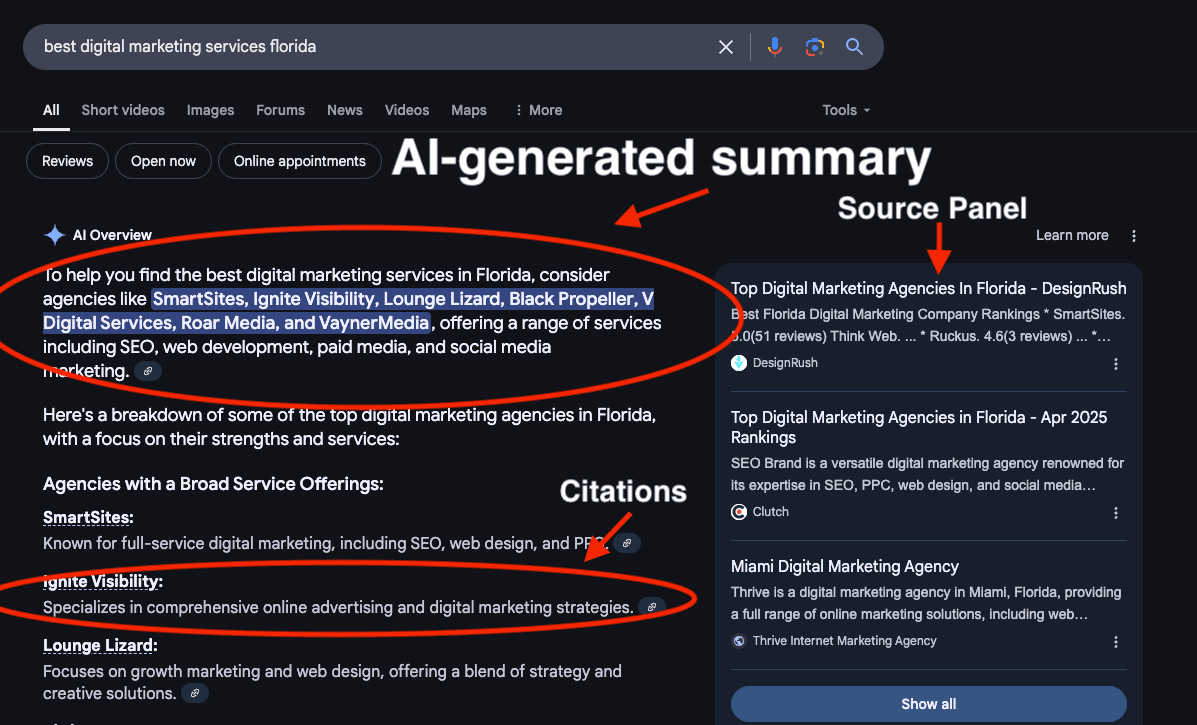Image resolution: width=1197 pixels, height=725 pixels.
Task: Click citation link icon after SmartSites description
Action: [627, 543]
